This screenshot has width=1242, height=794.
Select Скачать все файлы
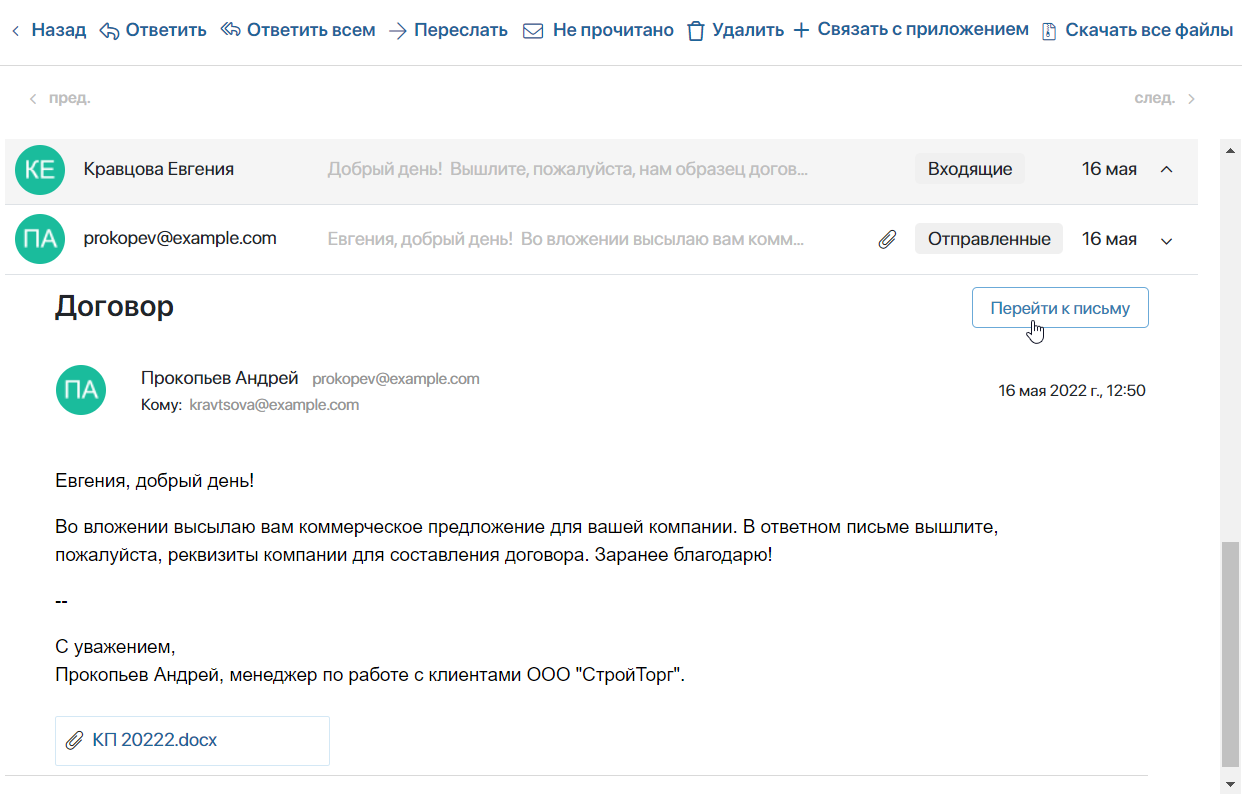[x=1149, y=30]
